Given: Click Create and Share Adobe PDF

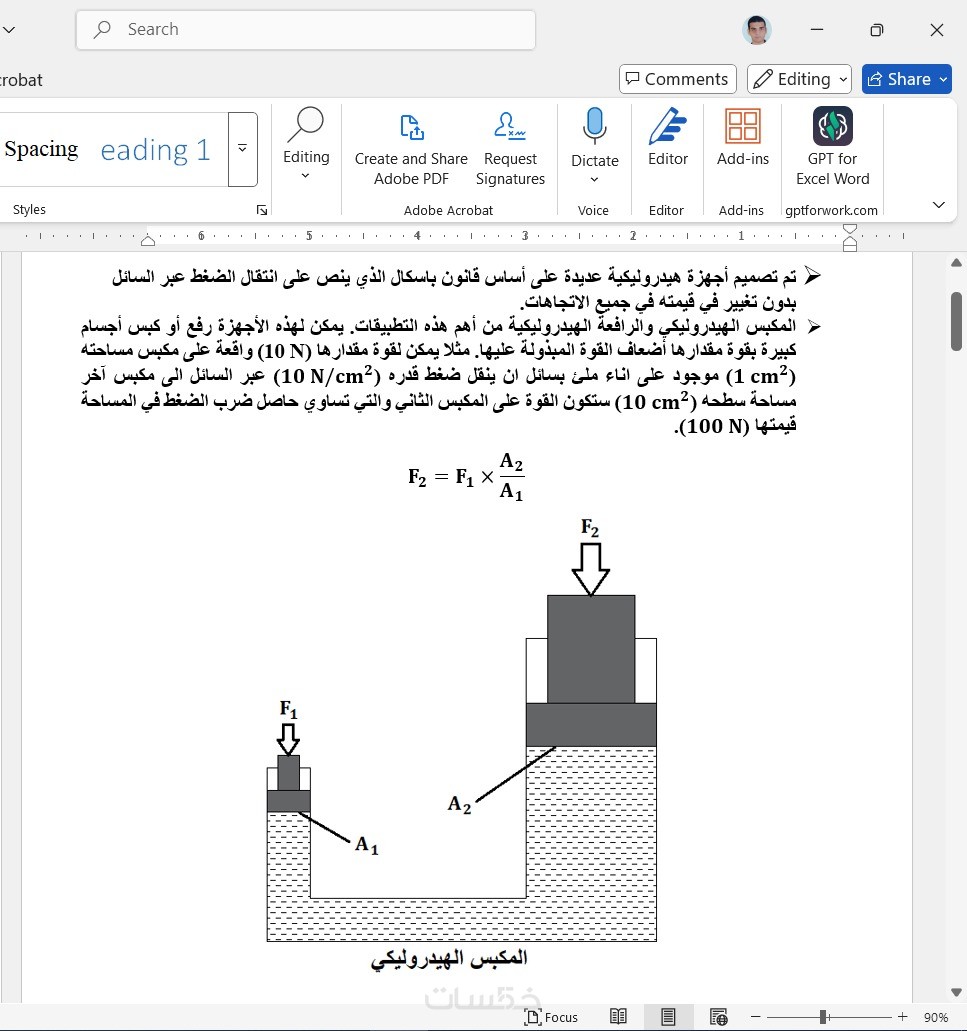Looking at the screenshot, I should (x=411, y=148).
